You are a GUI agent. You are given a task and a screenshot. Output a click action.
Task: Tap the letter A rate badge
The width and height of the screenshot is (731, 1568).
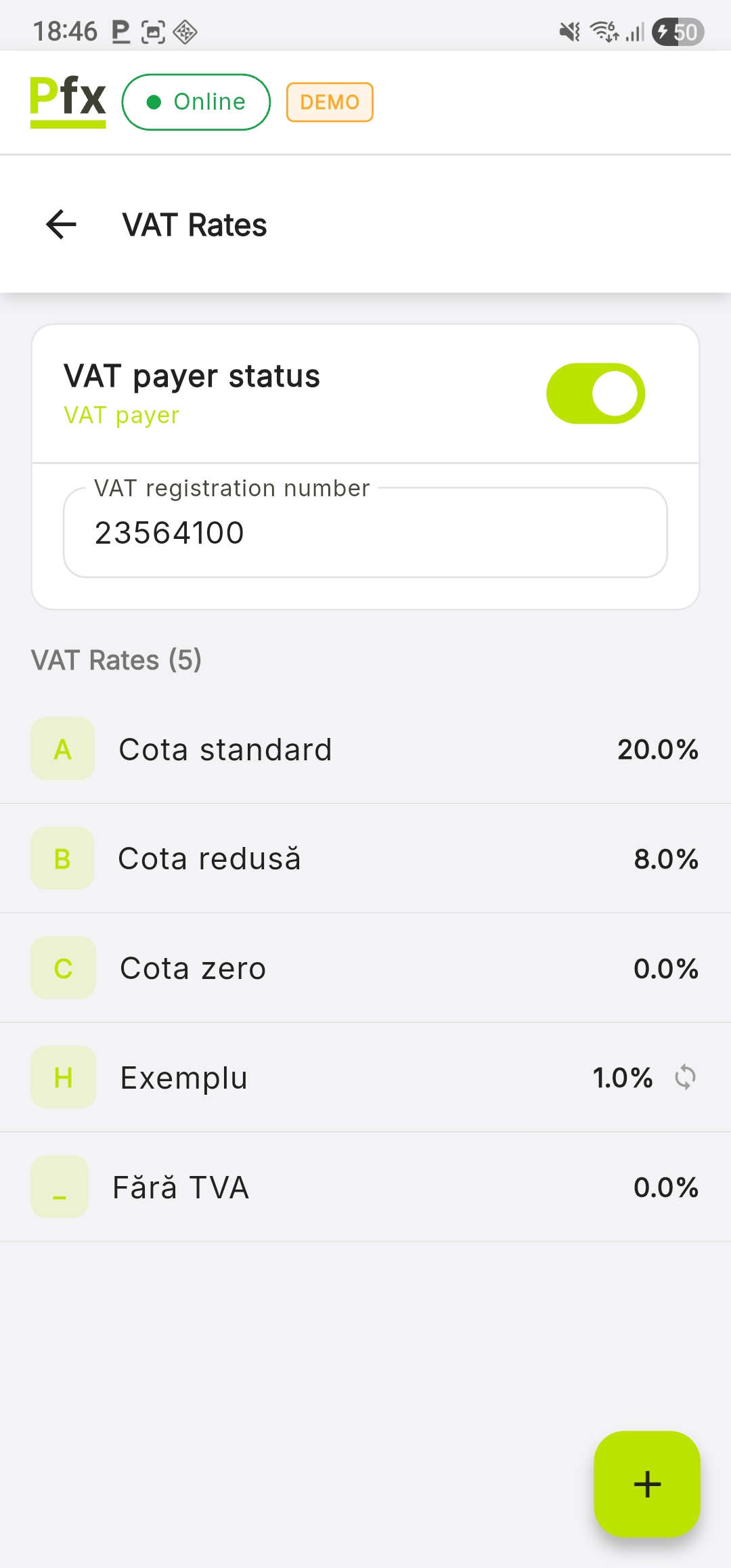point(62,749)
